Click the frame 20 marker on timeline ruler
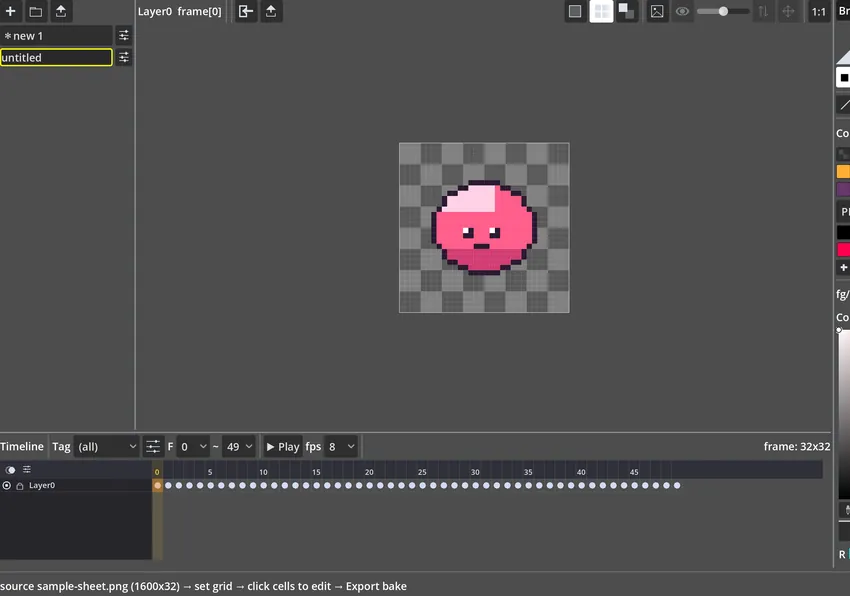The height and width of the screenshot is (596, 850). click(369, 472)
